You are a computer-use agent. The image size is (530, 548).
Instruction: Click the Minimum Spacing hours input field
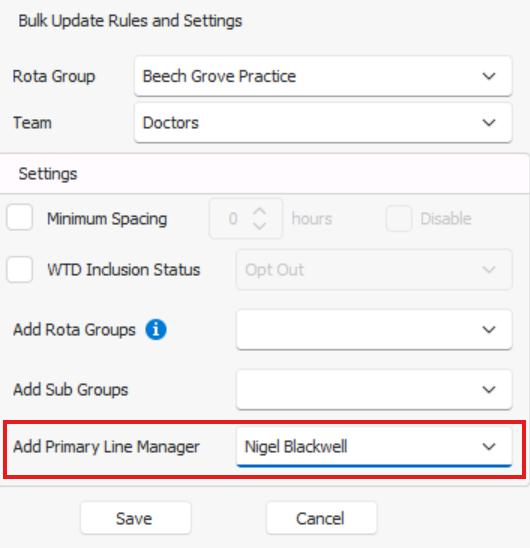246,219
